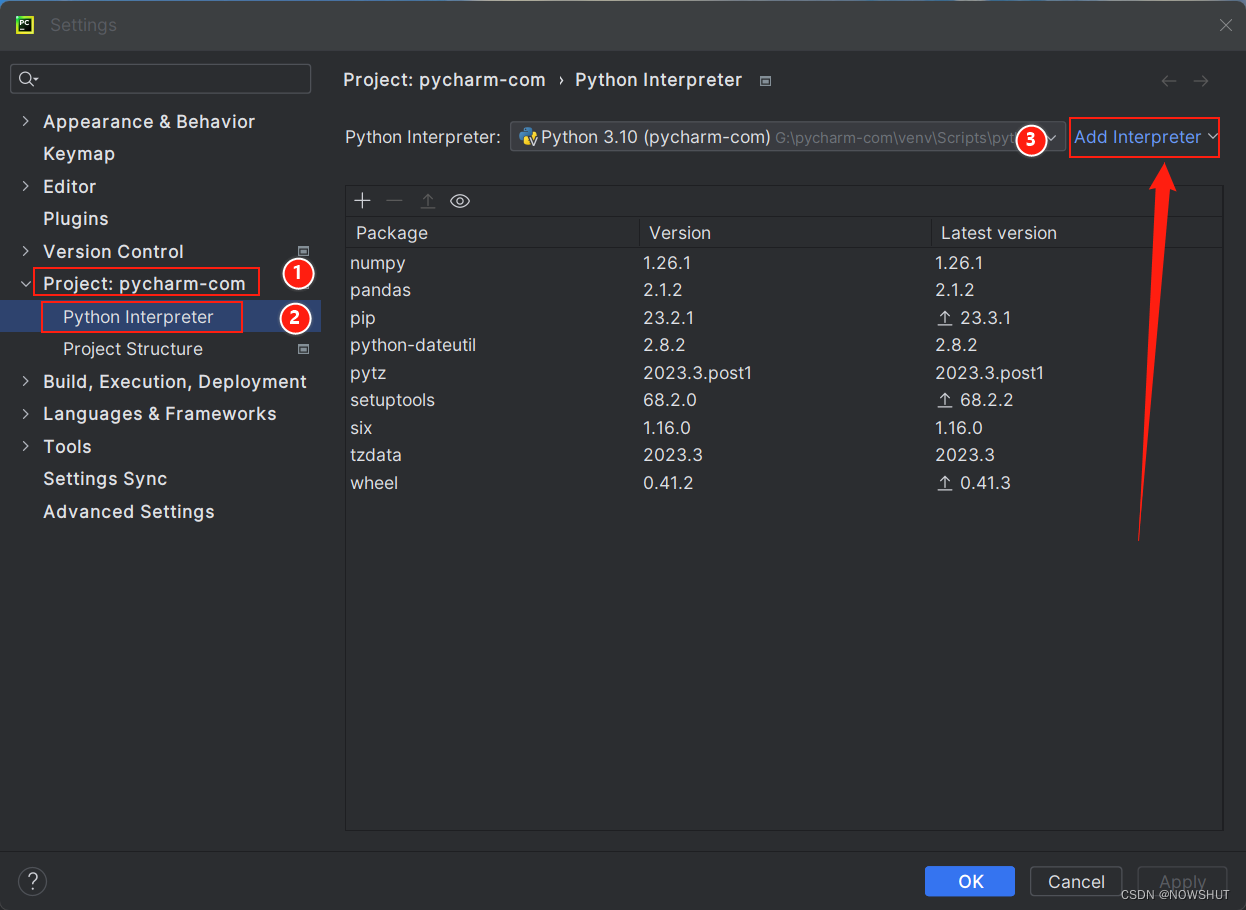Select Plugins settings page
Viewport: 1246px width, 910px height.
76,219
